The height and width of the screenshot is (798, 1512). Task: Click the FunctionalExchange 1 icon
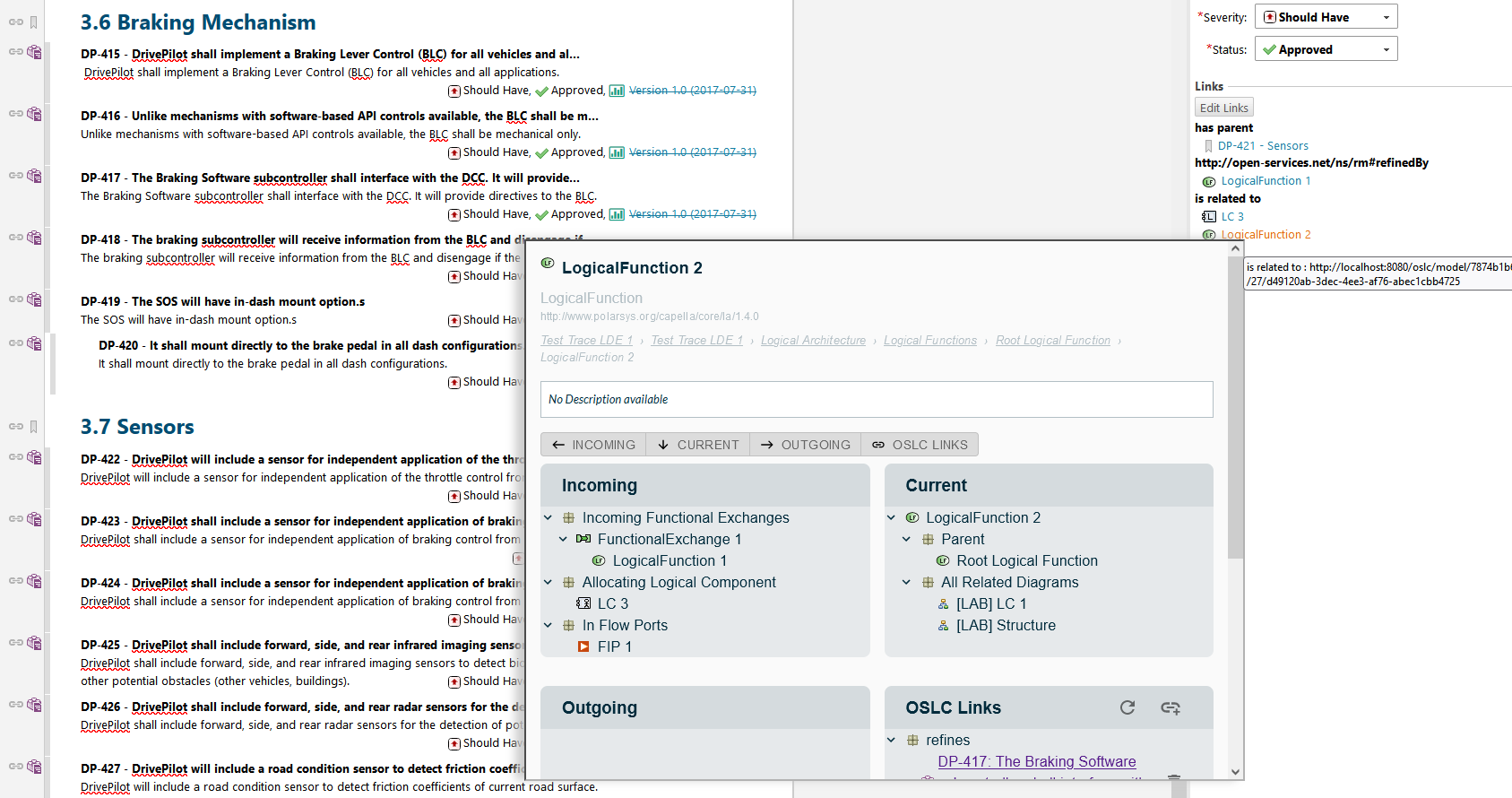[583, 539]
